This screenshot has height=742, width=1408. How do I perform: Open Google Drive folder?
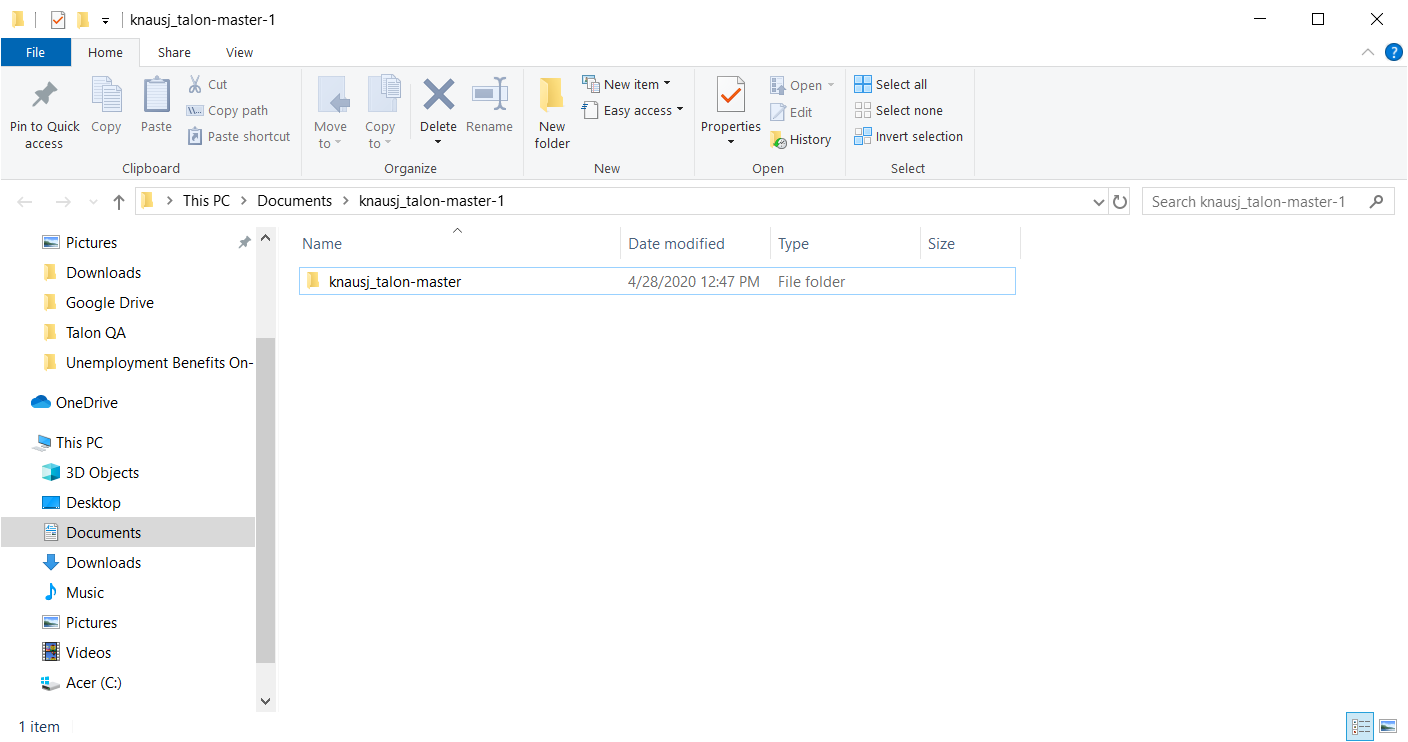(110, 303)
